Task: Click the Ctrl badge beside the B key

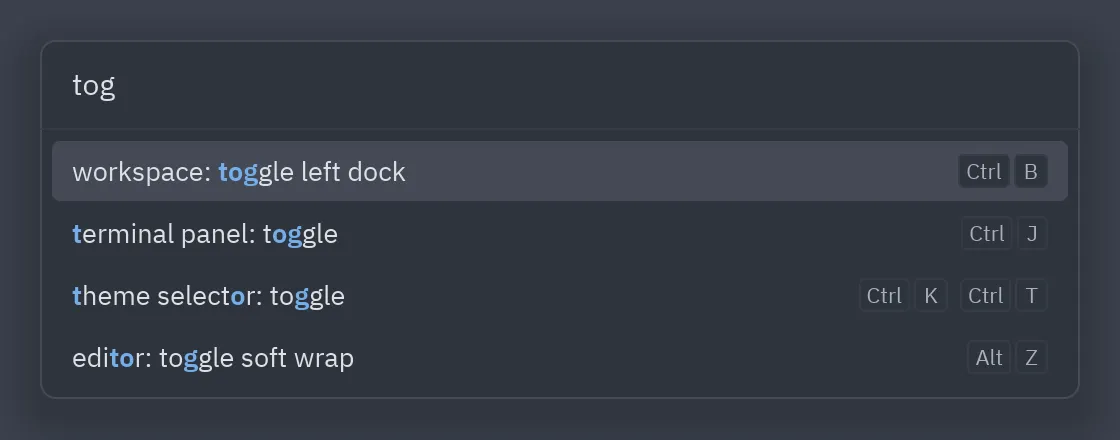Action: (x=984, y=171)
